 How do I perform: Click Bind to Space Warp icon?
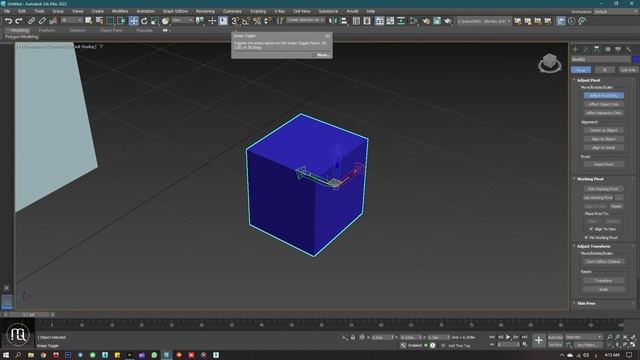pos(53,21)
